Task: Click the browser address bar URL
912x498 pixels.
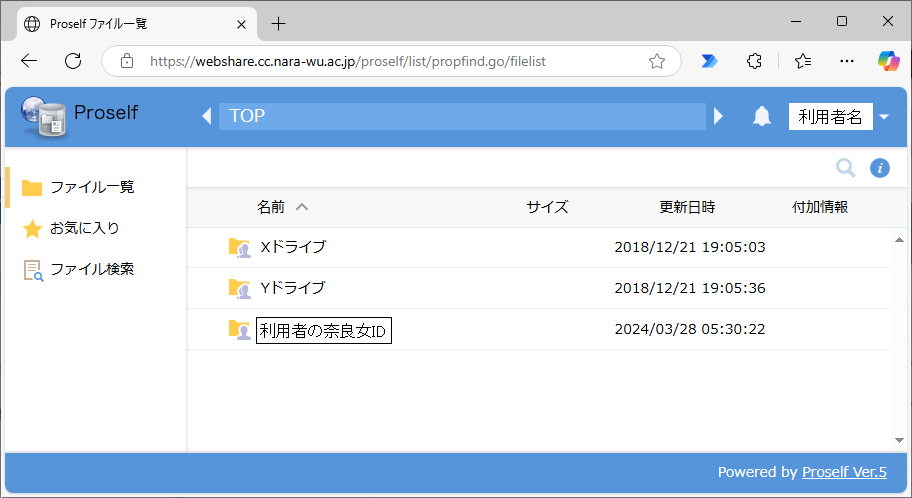Action: coord(348,61)
